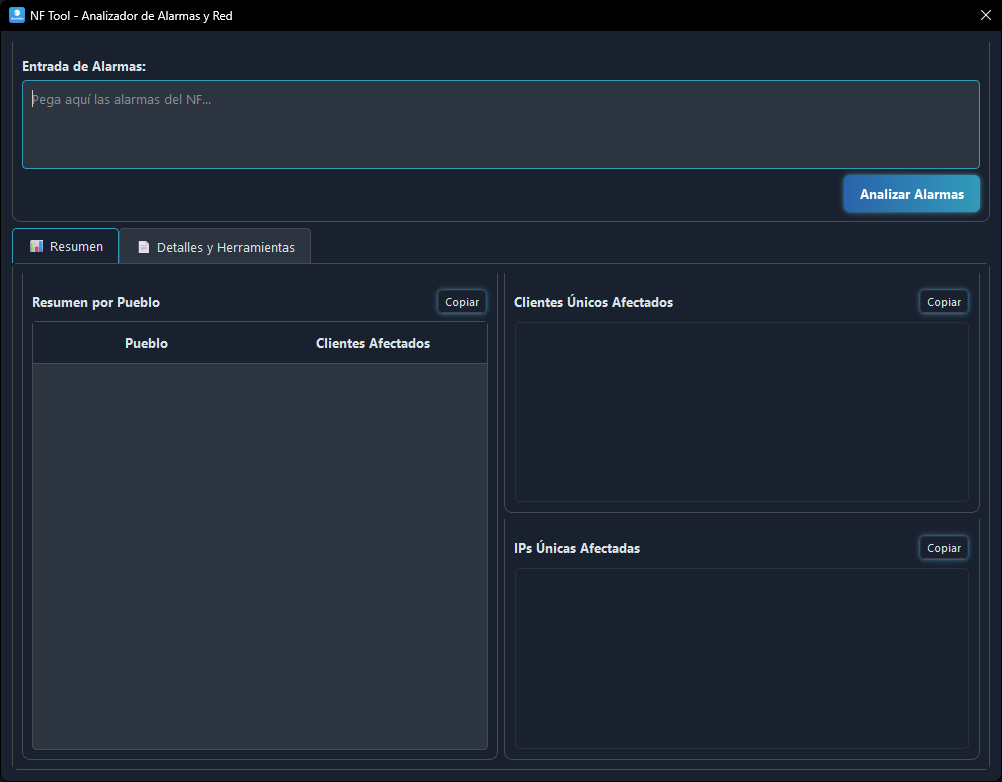The width and height of the screenshot is (1002, 782).
Task: Click the Resumen por Pueblo heading
Action: pos(96,302)
